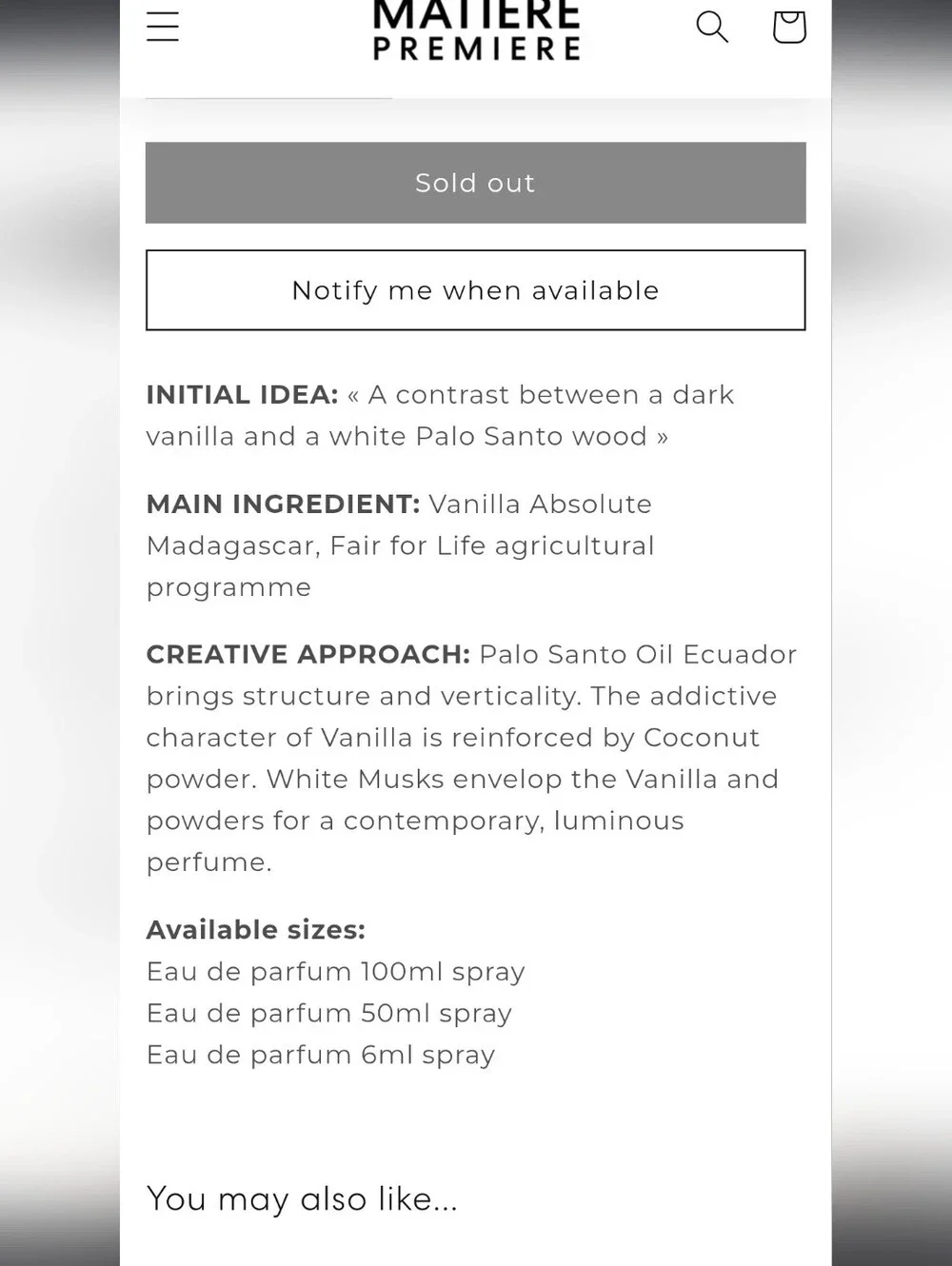The width and height of the screenshot is (952, 1266).
Task: Click the word Coconut in description
Action: click(x=702, y=738)
